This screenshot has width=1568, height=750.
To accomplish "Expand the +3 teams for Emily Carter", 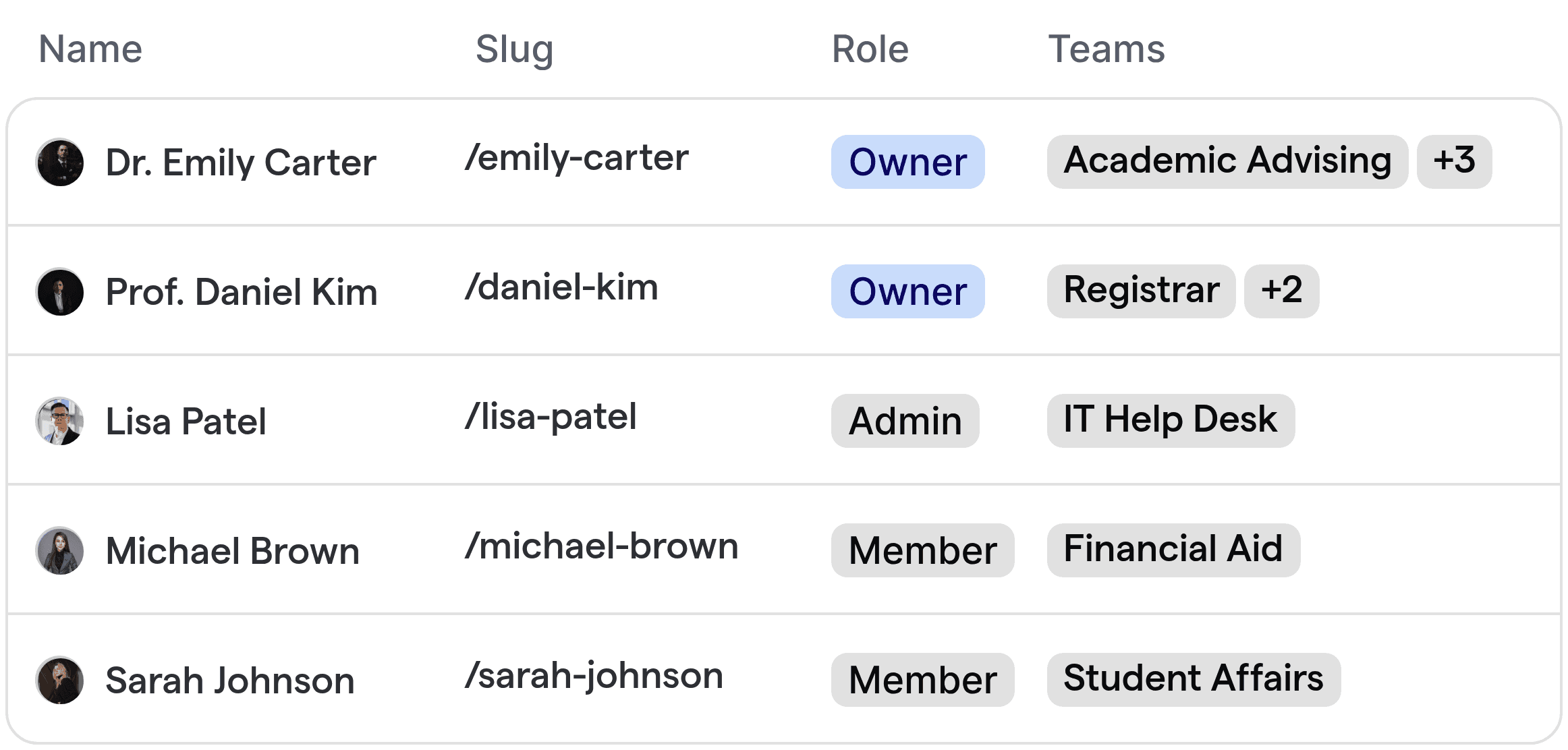I will pos(1454,162).
